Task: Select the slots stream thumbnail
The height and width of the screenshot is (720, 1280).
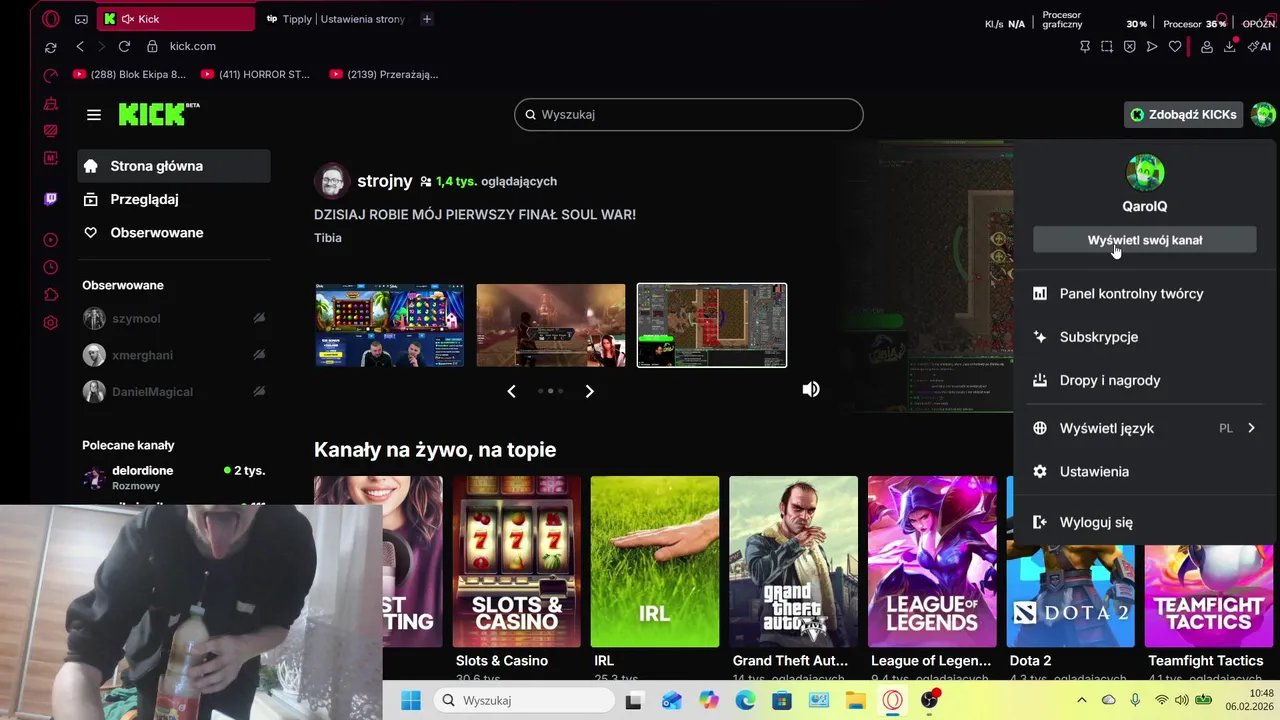Action: point(390,325)
